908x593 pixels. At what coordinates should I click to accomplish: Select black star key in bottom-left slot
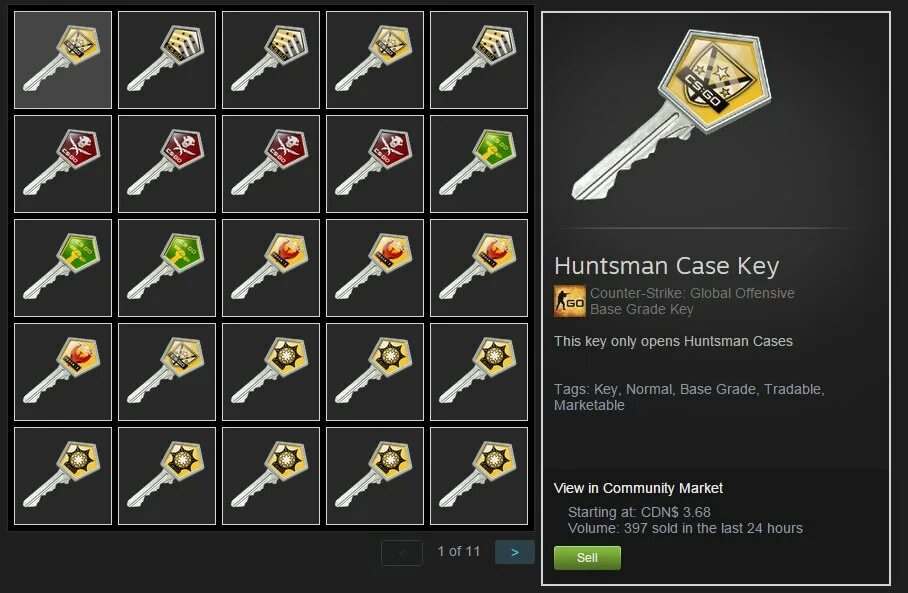coord(63,476)
